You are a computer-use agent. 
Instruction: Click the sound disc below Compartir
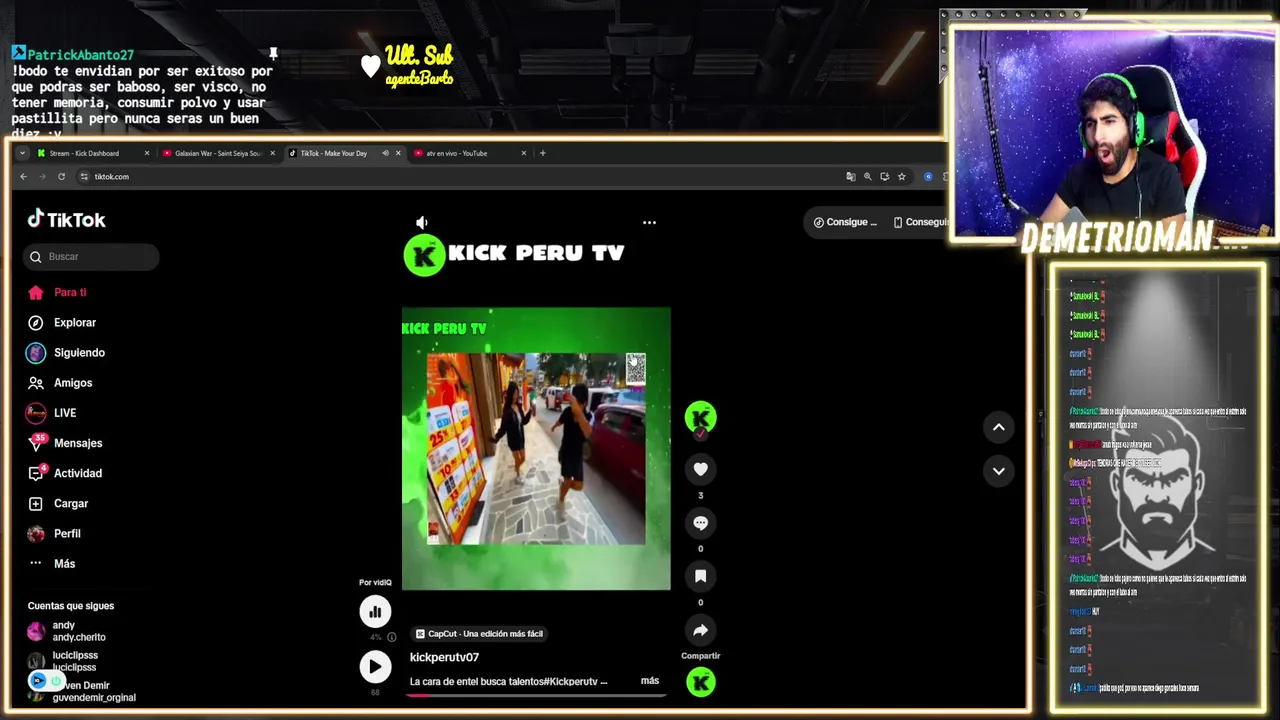[700, 682]
